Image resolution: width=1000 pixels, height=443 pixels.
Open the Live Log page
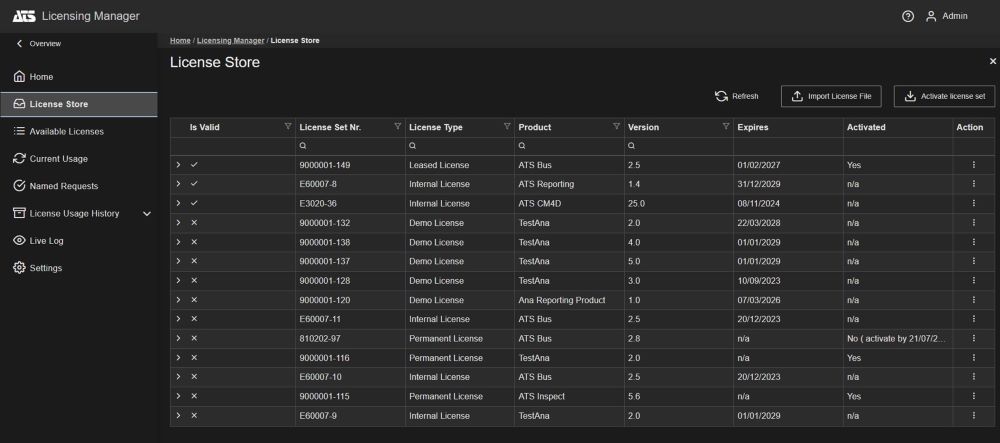[x=46, y=241]
